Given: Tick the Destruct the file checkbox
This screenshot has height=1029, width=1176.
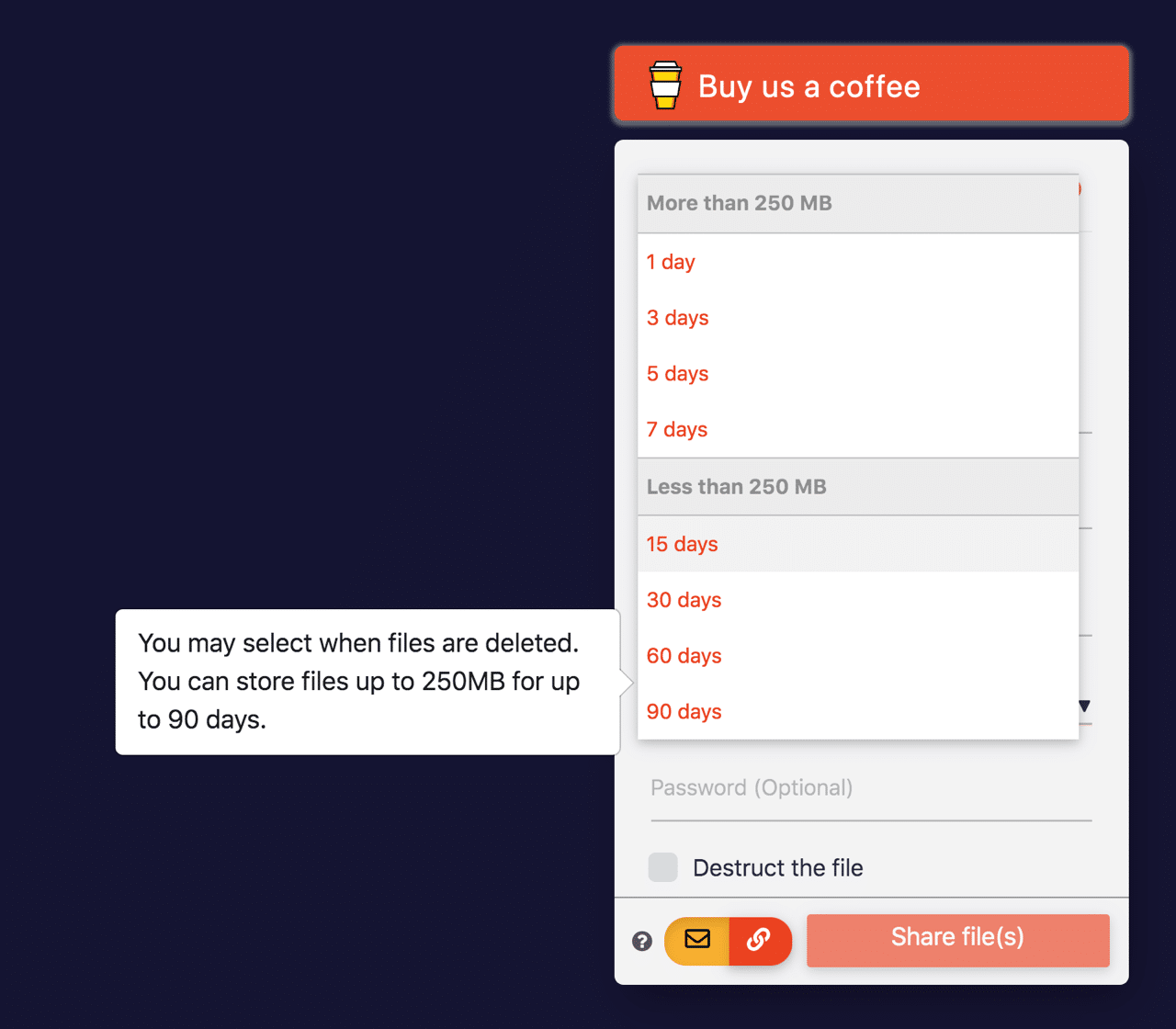Looking at the screenshot, I should [x=663, y=867].
